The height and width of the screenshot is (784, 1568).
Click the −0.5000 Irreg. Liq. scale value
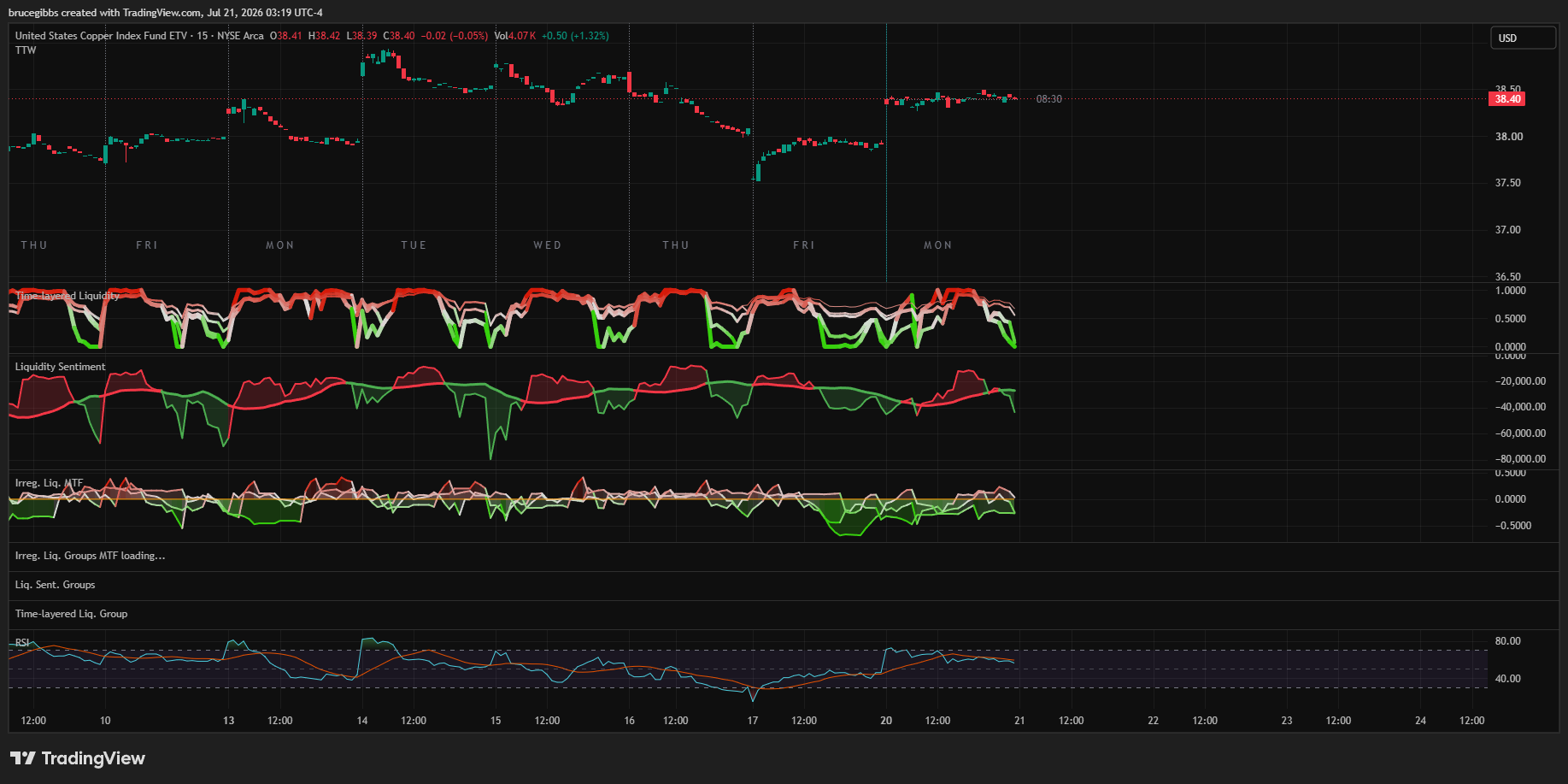tap(1513, 526)
